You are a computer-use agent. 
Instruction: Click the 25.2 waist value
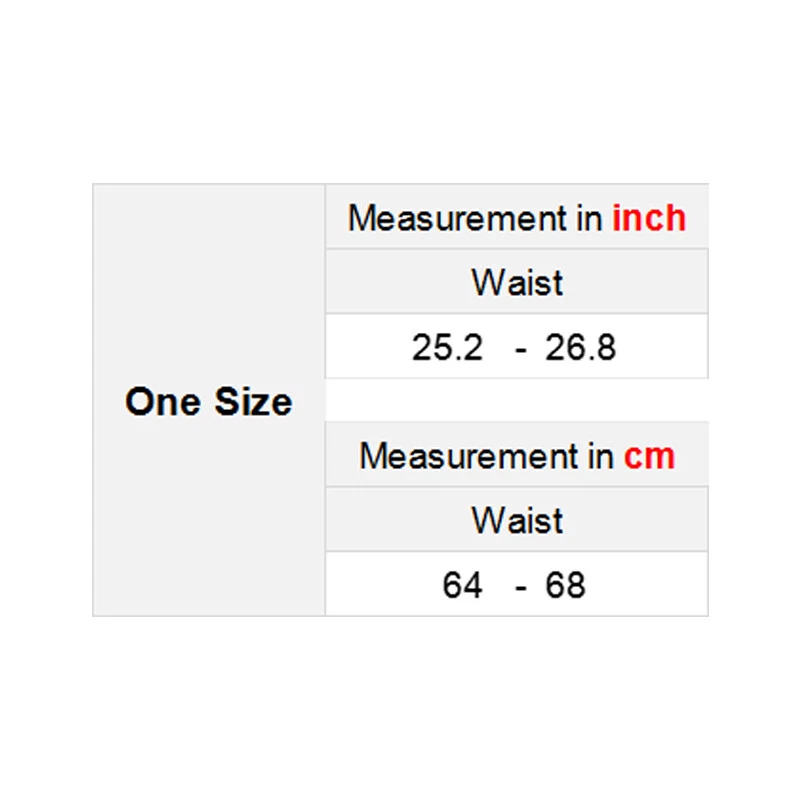[447, 348]
